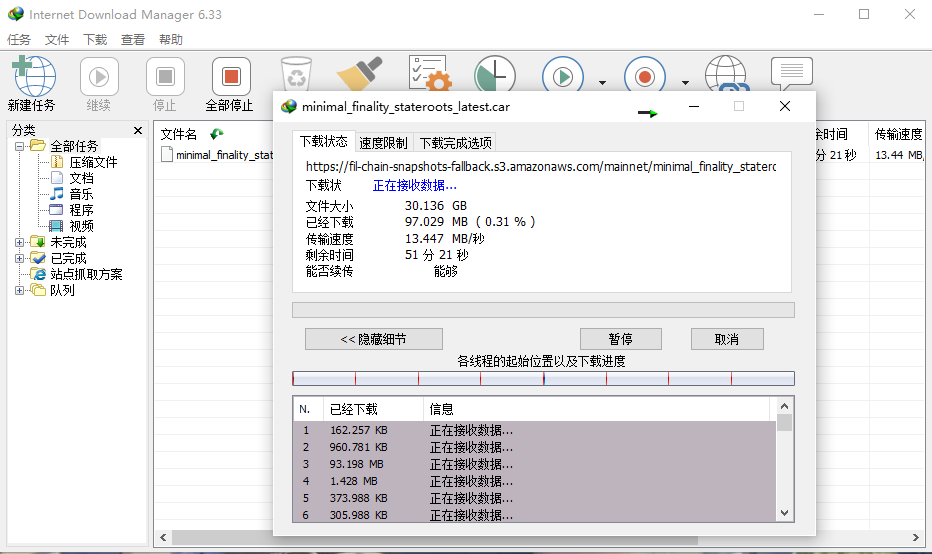Click the speech bubble icon in toolbar

pyautogui.click(x=791, y=74)
